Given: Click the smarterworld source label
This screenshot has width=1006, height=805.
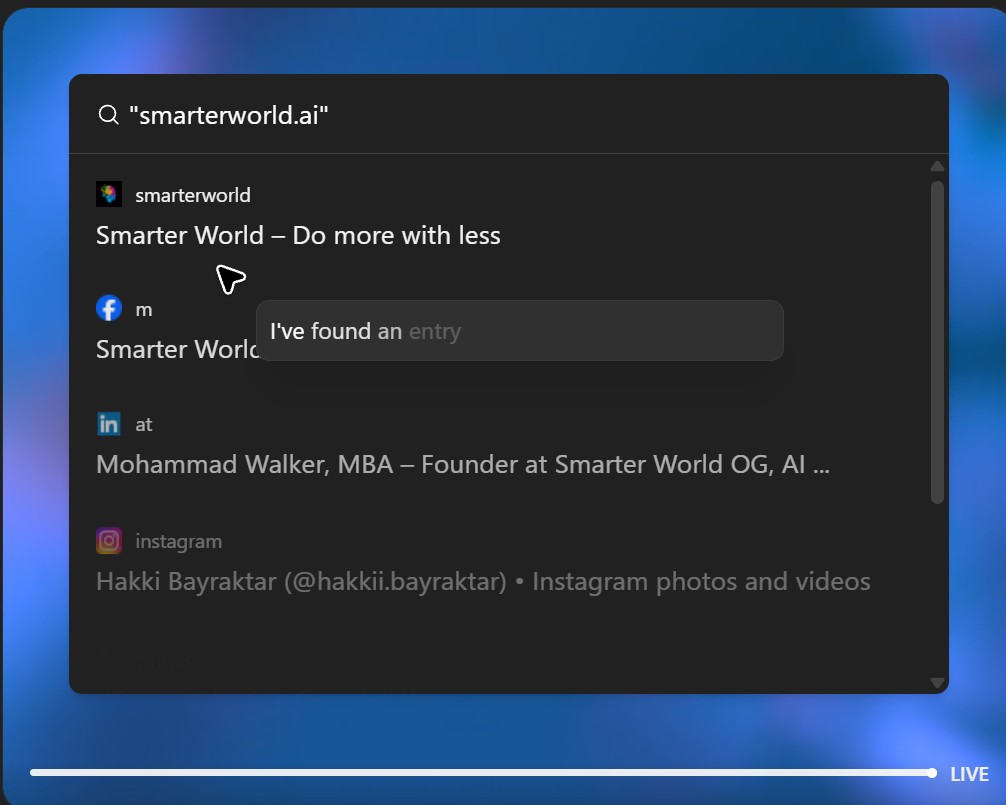Looking at the screenshot, I should click(192, 195).
